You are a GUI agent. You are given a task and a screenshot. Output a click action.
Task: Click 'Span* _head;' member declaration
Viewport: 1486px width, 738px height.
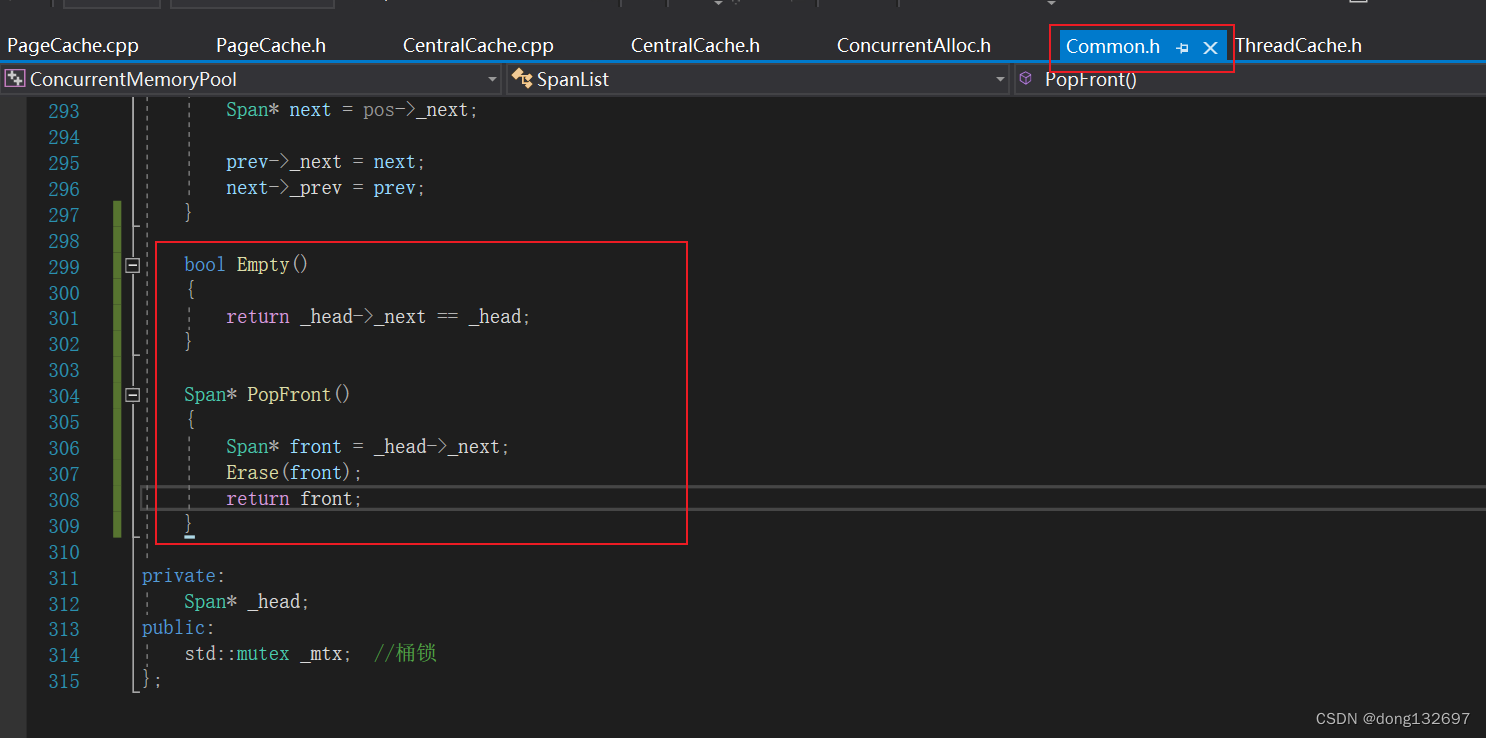(x=247, y=601)
